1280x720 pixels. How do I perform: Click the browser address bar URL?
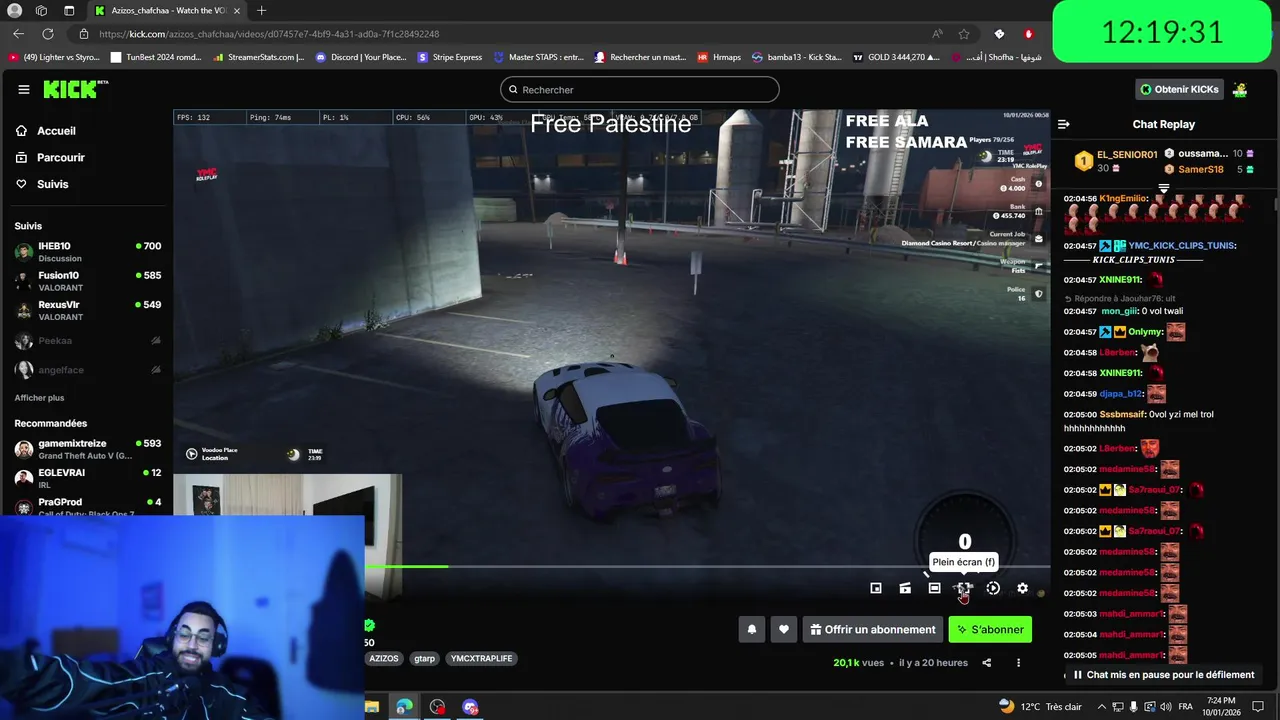269,34
